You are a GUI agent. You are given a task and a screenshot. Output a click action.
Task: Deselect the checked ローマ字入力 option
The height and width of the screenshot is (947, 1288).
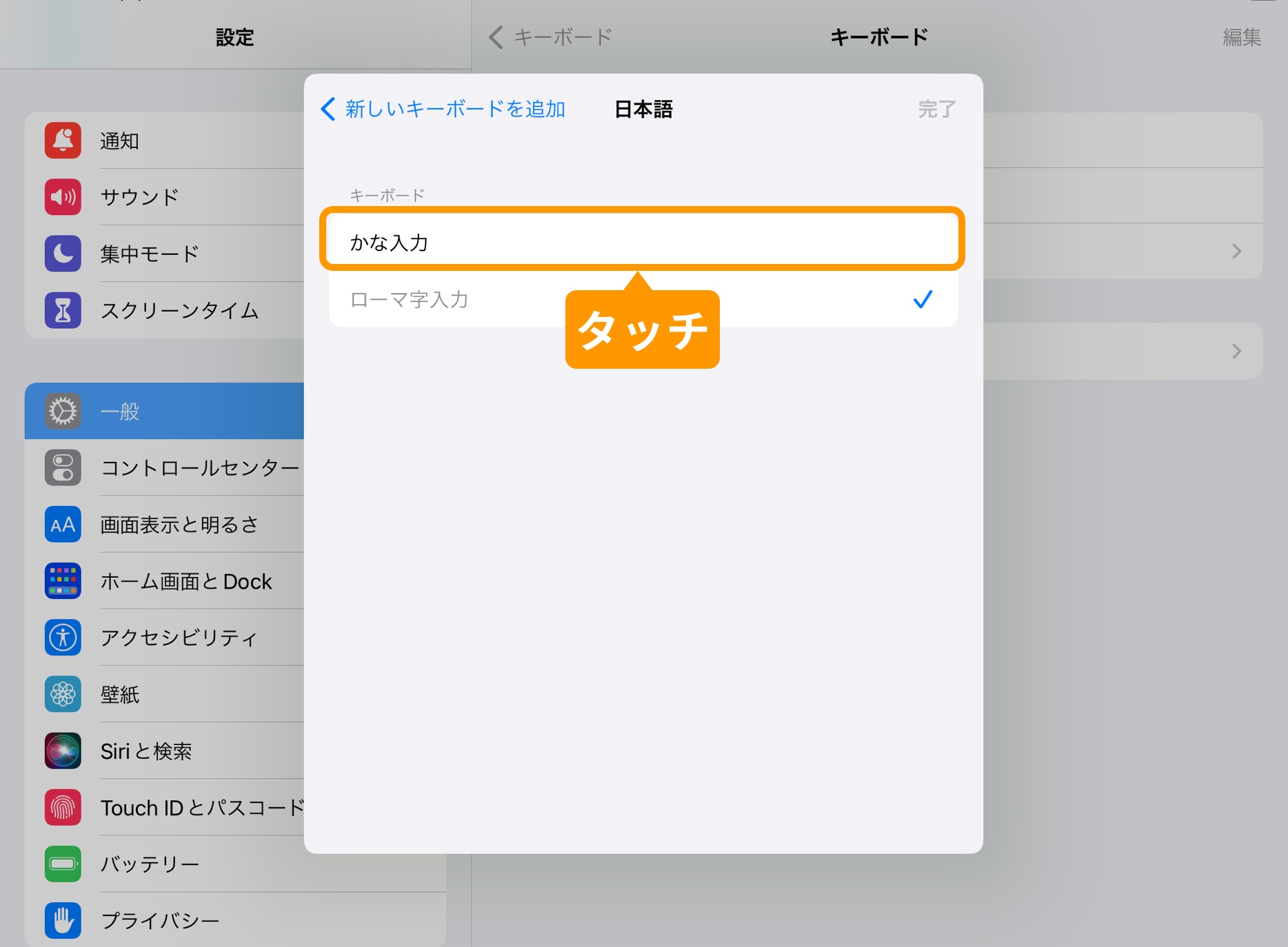410,299
